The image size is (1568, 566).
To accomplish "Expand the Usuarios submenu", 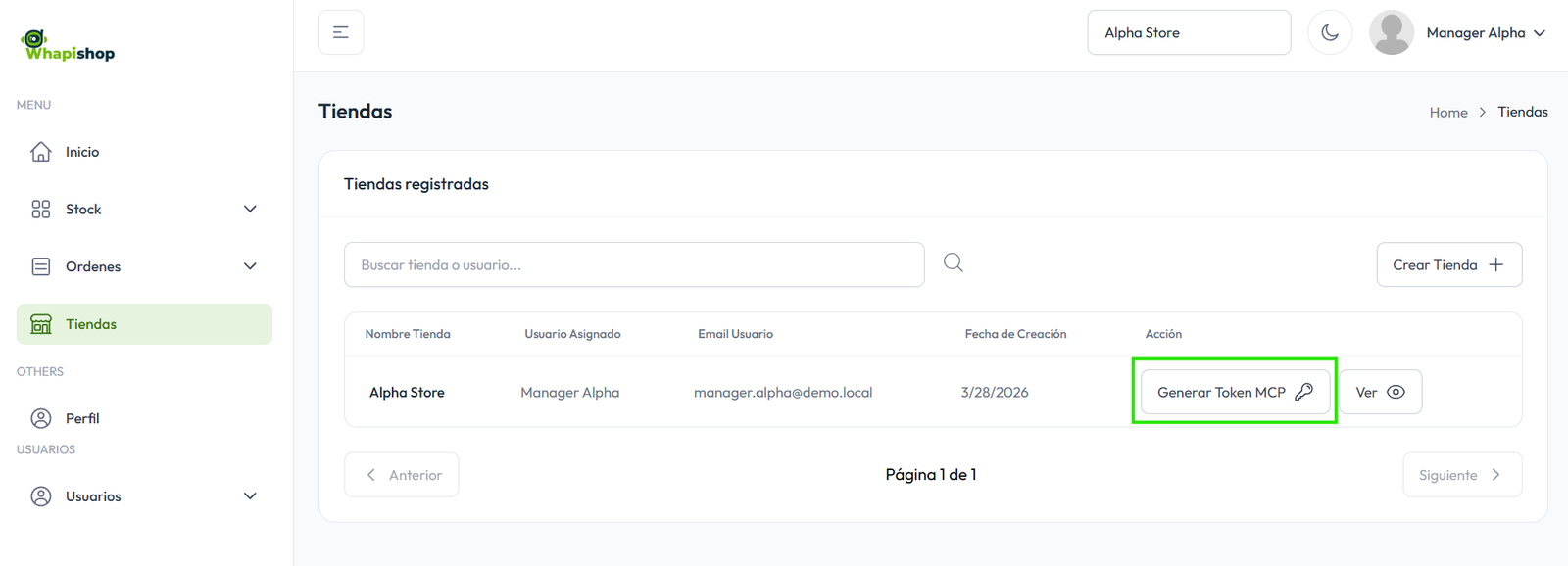I will [x=250, y=496].
